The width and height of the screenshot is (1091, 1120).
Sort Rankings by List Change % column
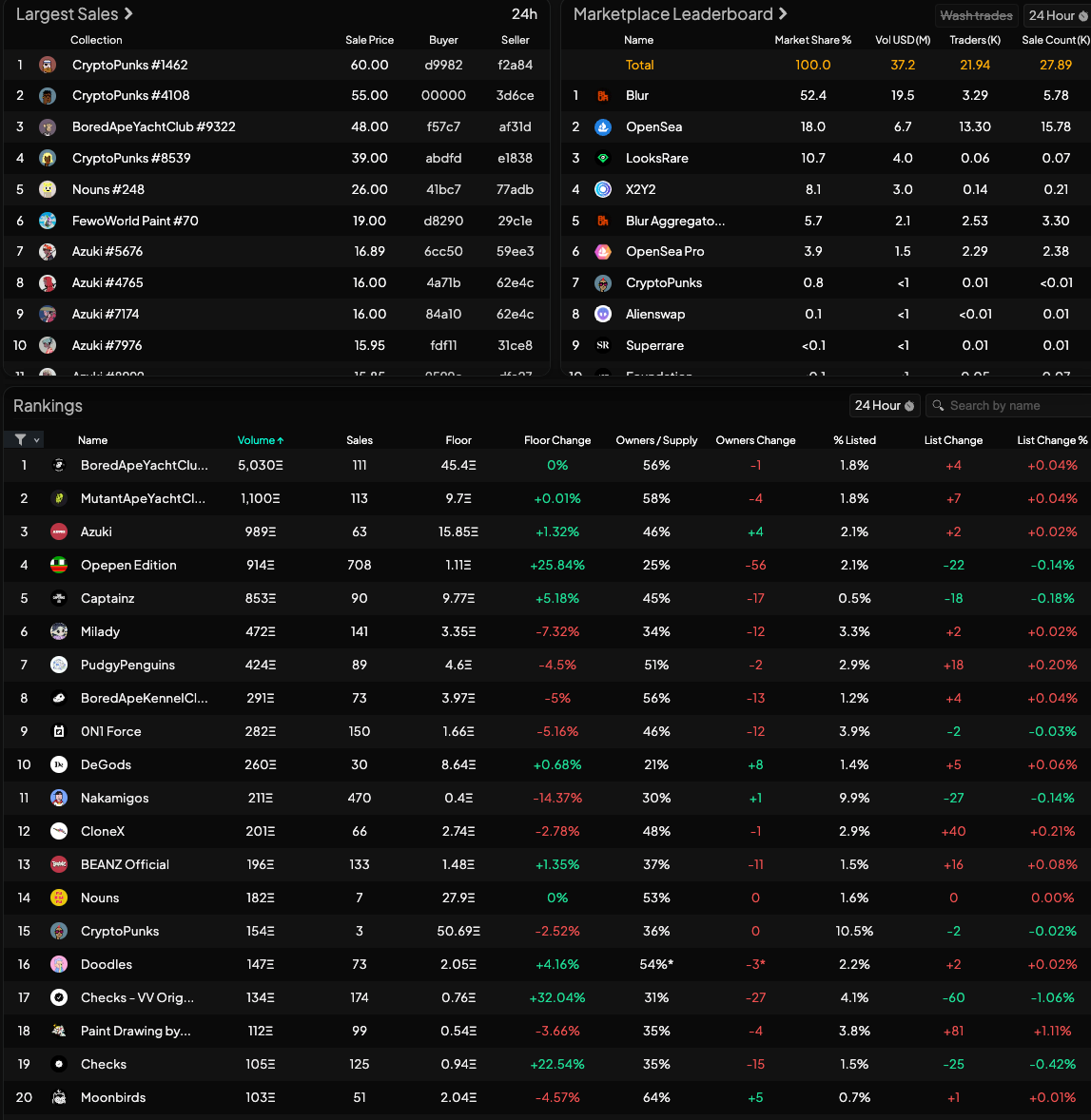(1052, 441)
